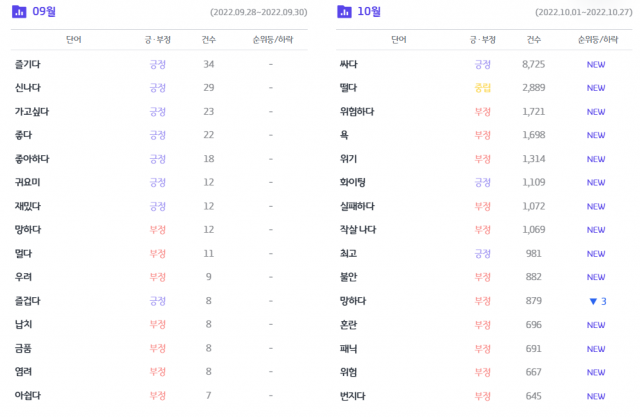Select 망하다 in the 10월 table
This screenshot has height=417, width=640.
(353, 301)
